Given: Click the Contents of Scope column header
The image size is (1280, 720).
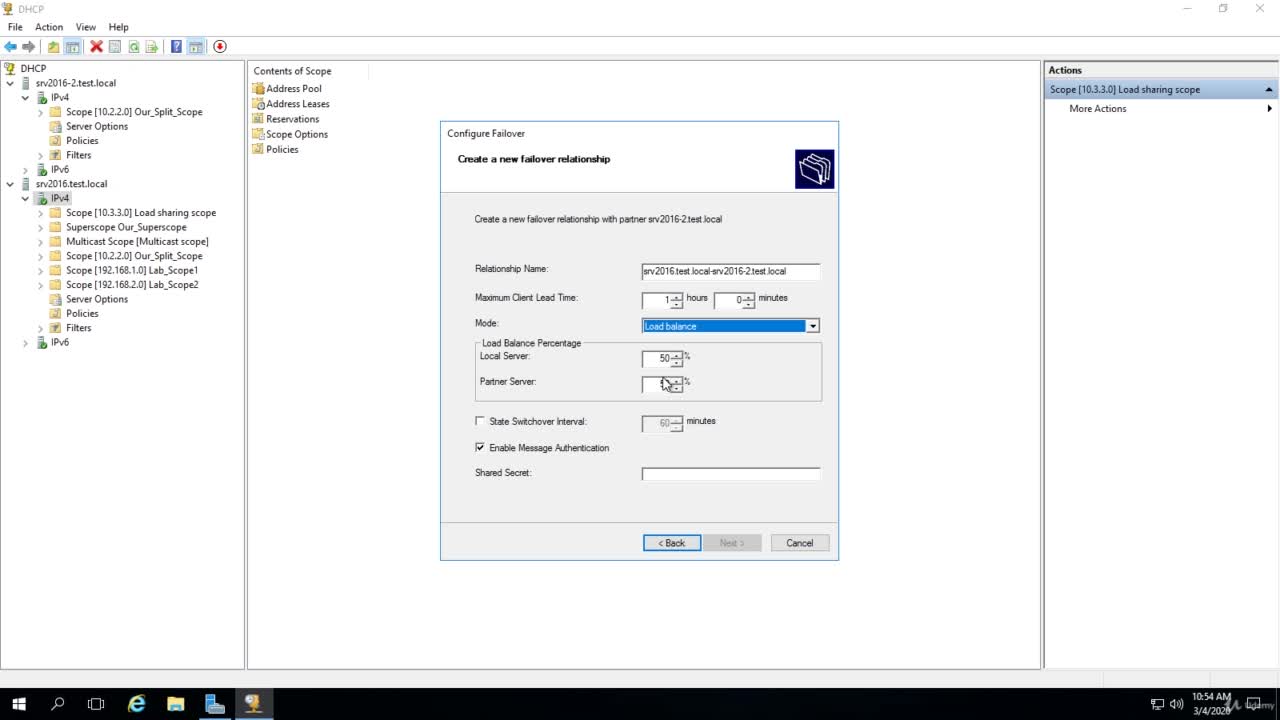Looking at the screenshot, I should (309, 71).
